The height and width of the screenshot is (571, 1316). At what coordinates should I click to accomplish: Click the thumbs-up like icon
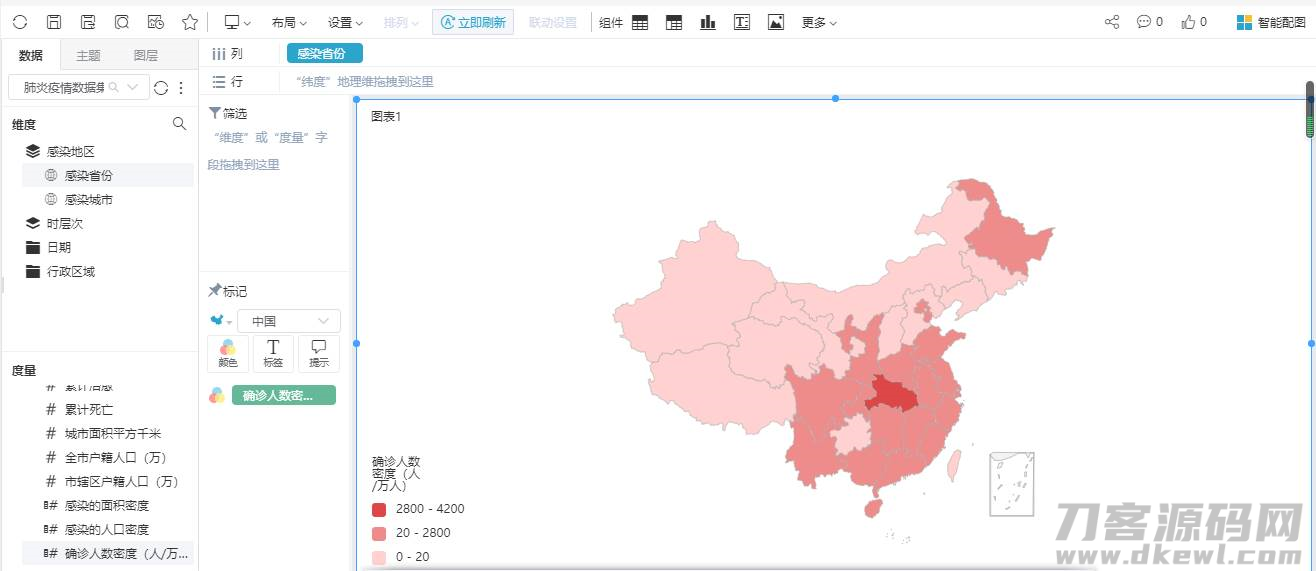(1188, 22)
